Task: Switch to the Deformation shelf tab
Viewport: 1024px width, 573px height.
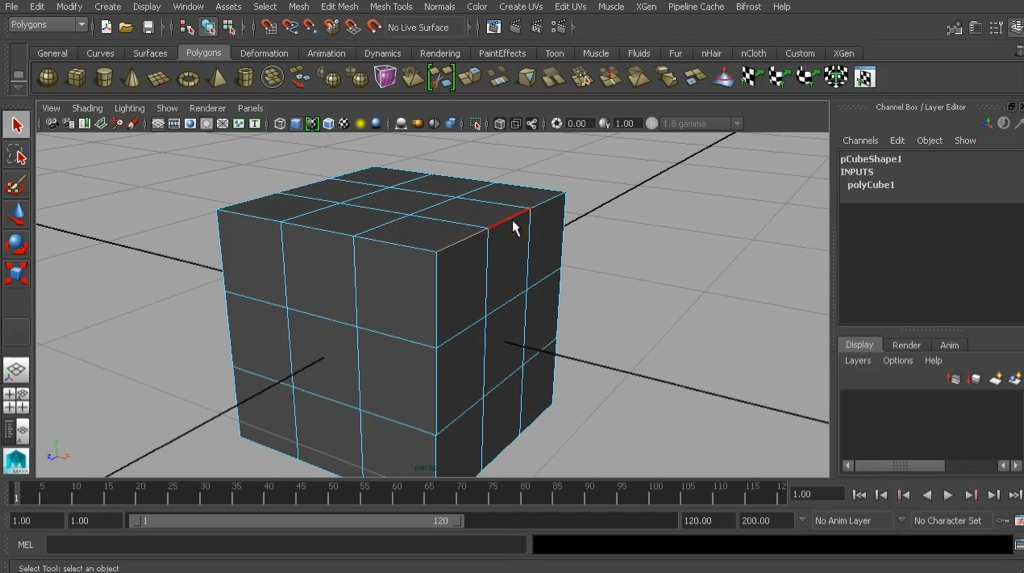Action: coord(264,53)
